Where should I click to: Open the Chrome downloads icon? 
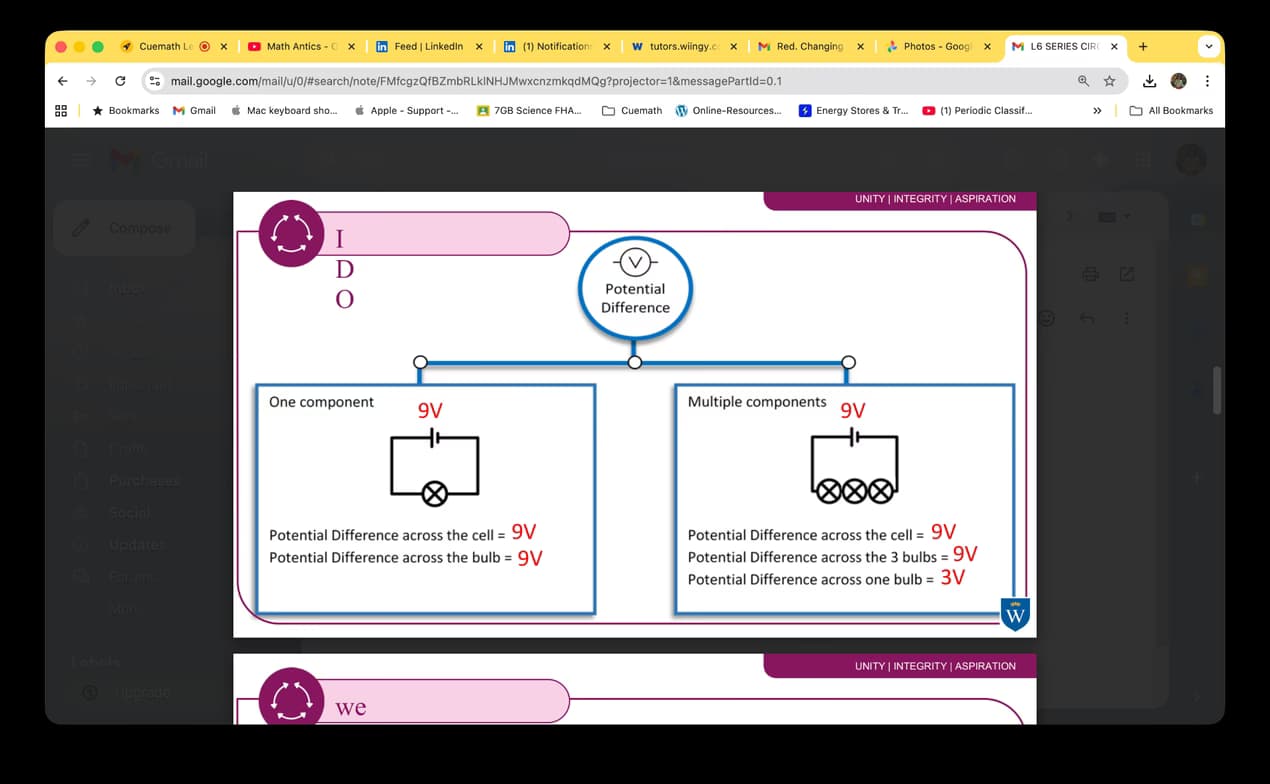click(1149, 81)
